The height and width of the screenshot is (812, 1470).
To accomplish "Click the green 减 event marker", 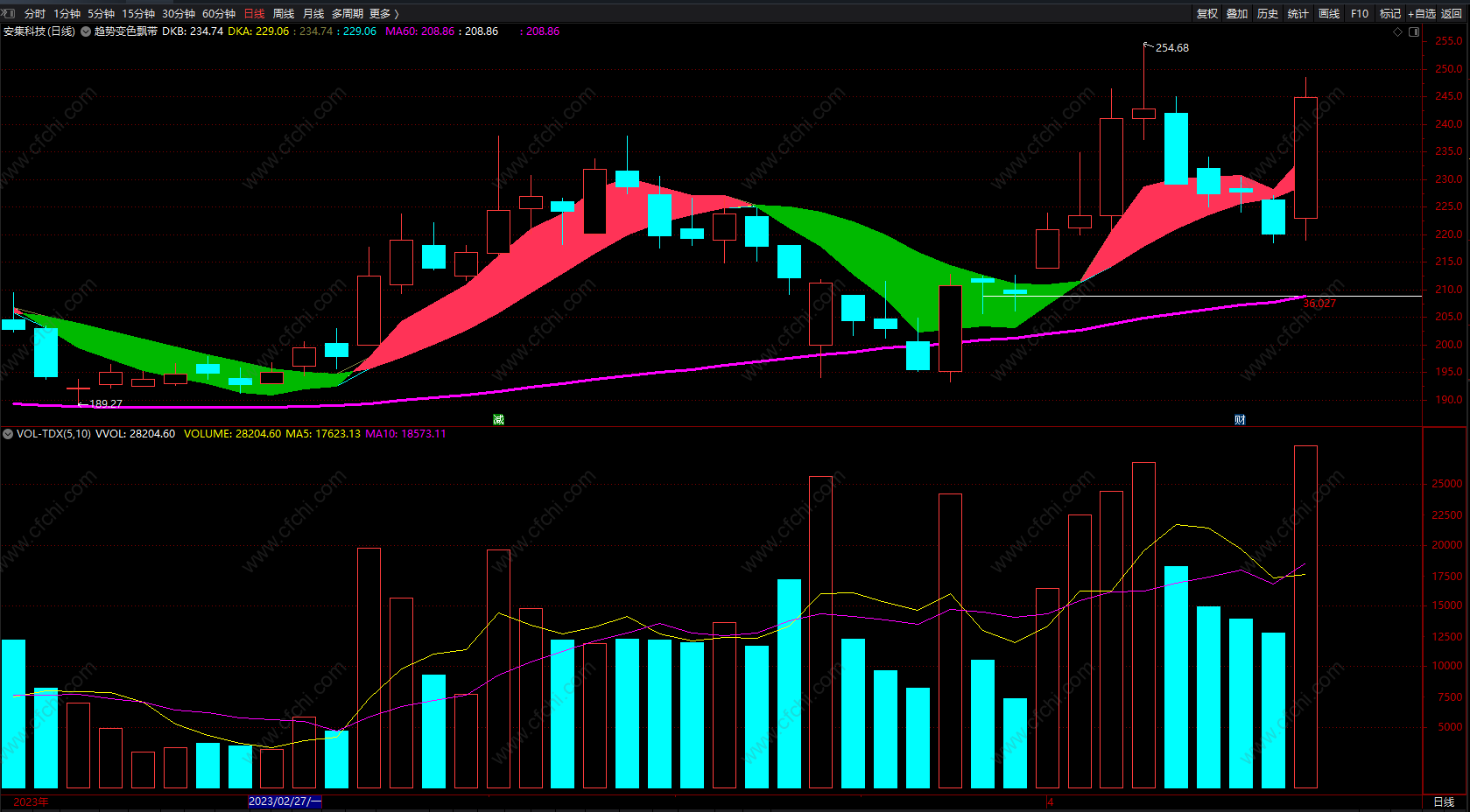I will (x=499, y=420).
